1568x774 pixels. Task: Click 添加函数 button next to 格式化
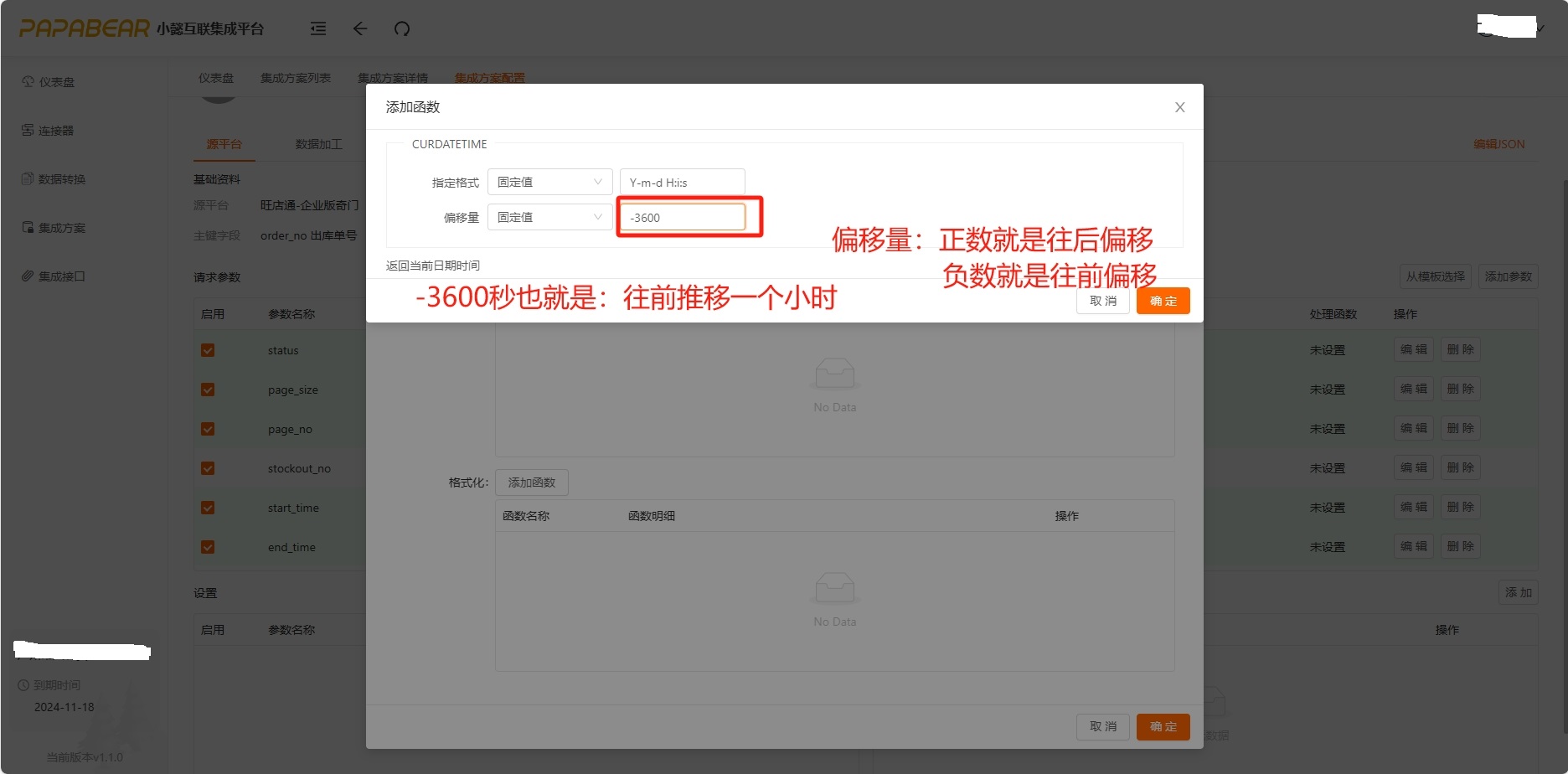tap(531, 482)
